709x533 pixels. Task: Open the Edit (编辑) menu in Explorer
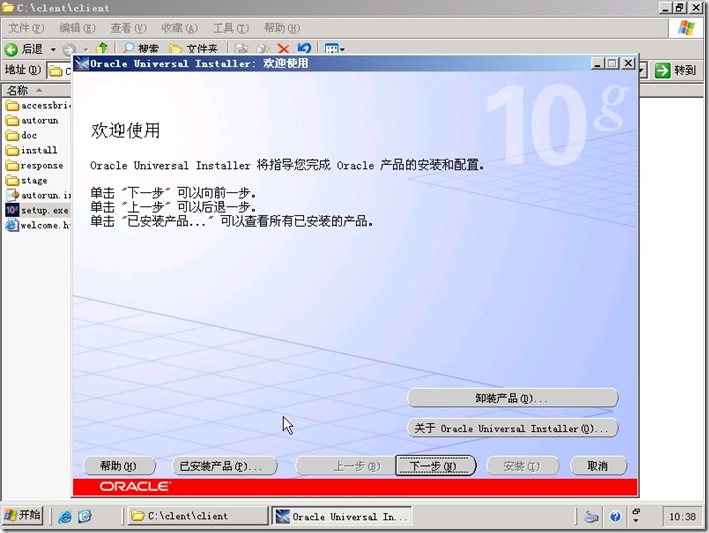pyautogui.click(x=77, y=28)
